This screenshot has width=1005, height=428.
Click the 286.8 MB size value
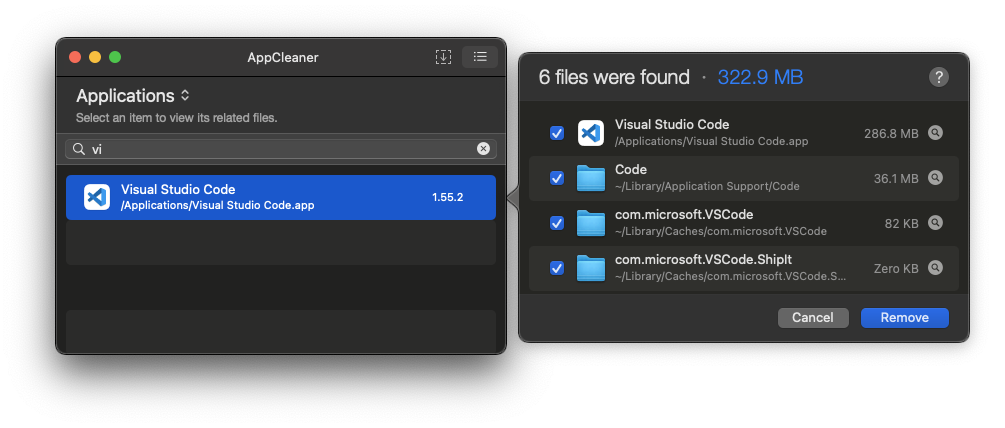[891, 134]
